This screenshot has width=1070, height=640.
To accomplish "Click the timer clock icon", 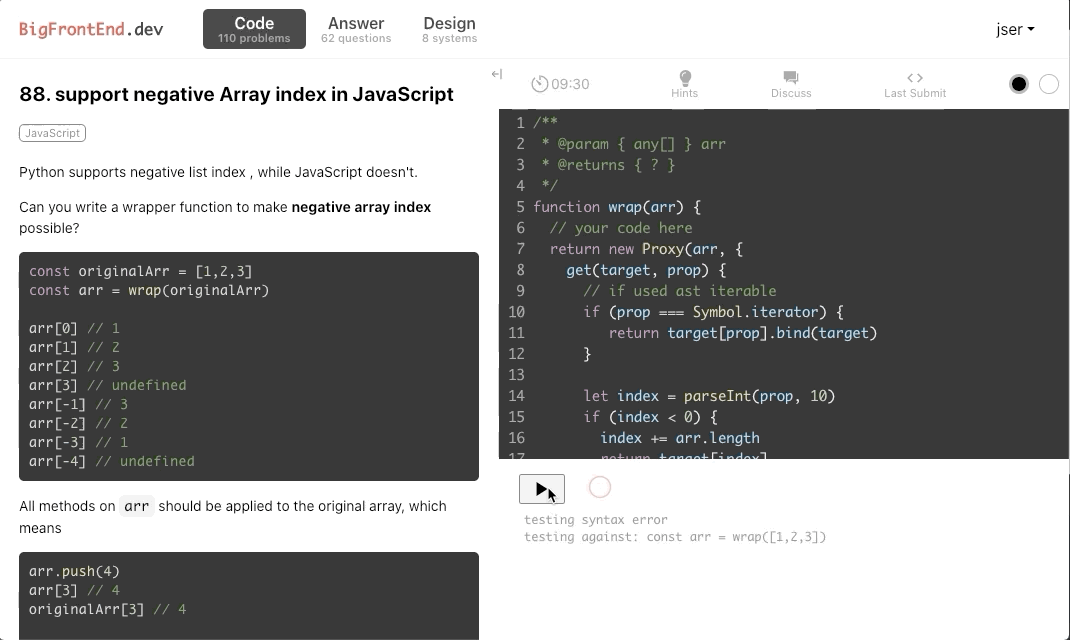I will pyautogui.click(x=540, y=84).
